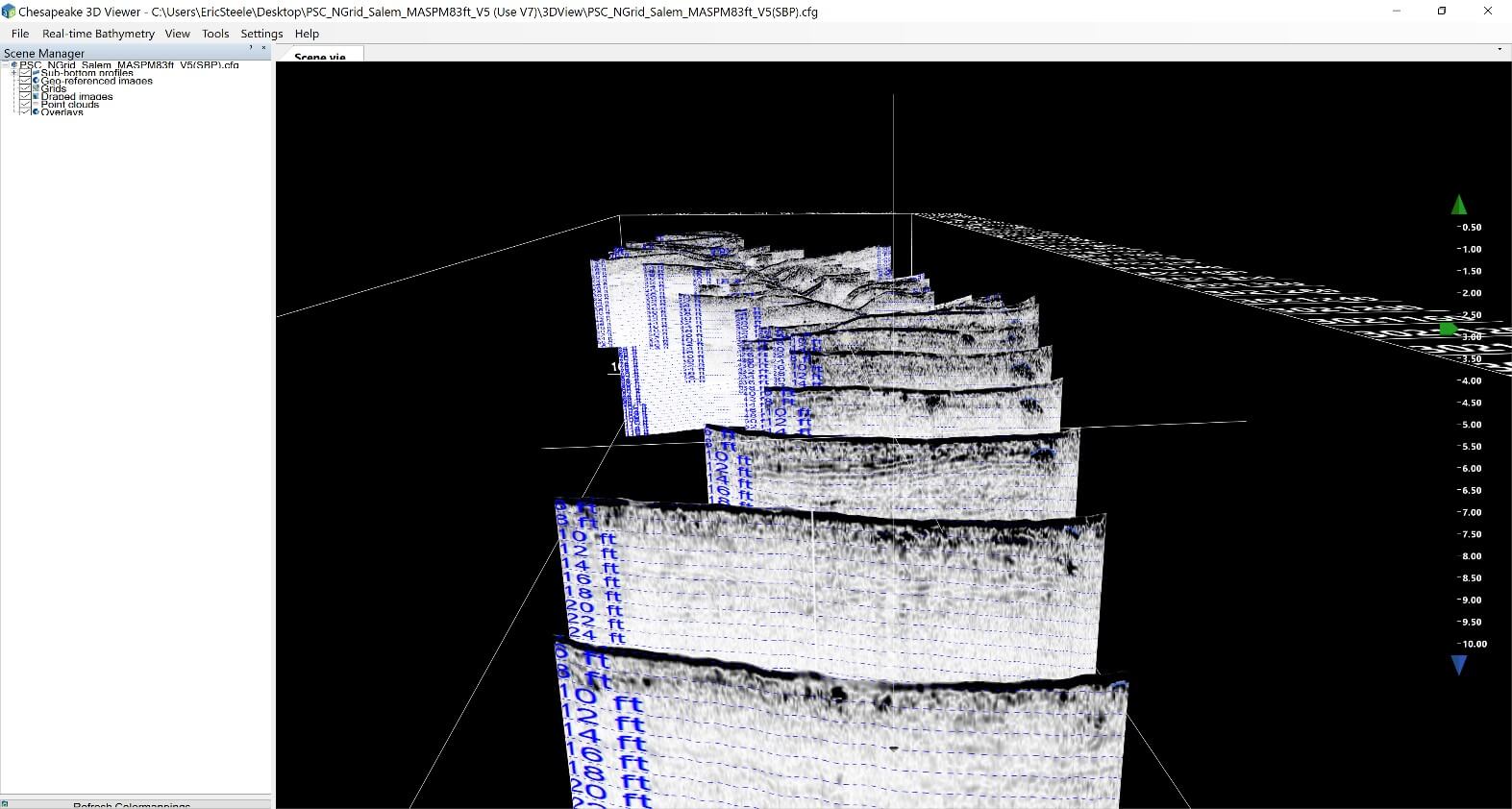Click the Overlays globe icon
The height and width of the screenshot is (809, 1512).
pyautogui.click(x=36, y=111)
